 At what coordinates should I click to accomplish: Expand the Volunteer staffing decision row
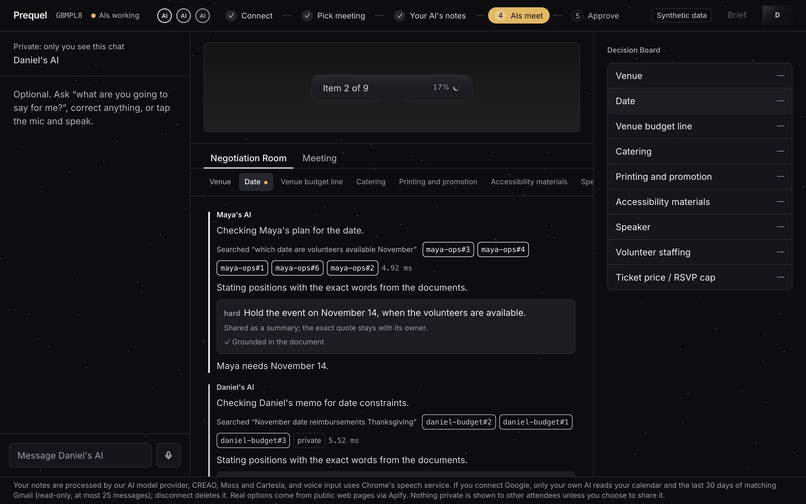coord(700,252)
